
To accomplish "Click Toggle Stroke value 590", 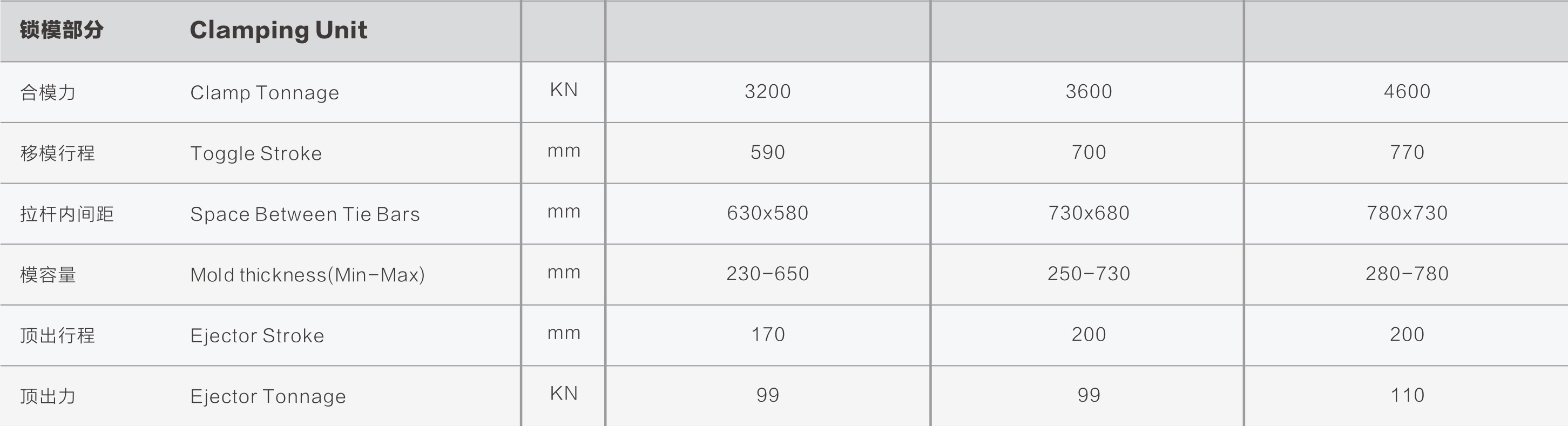I will pyautogui.click(x=767, y=152).
